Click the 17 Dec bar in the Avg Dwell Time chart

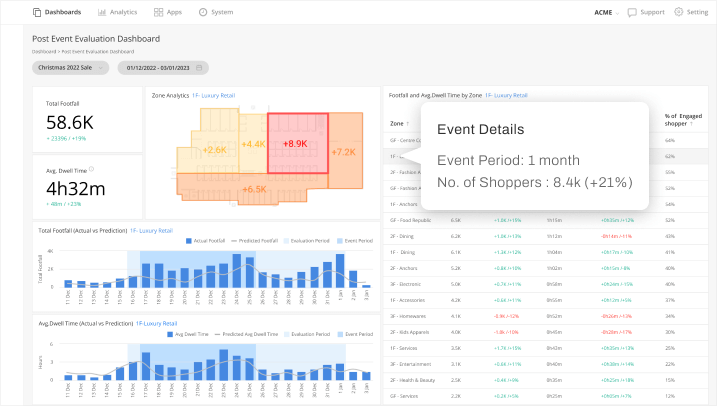coord(146,366)
